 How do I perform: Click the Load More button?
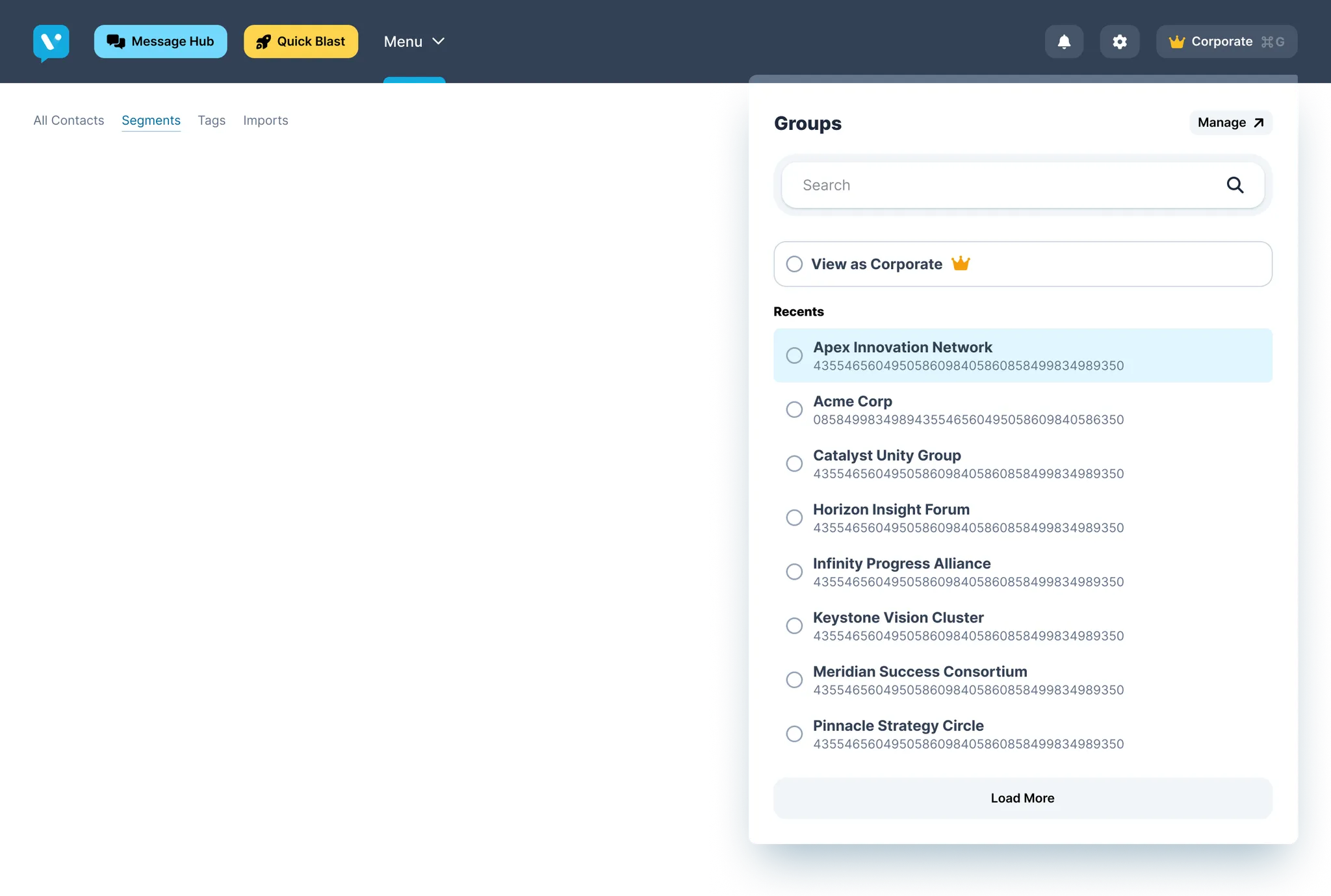[x=1022, y=798]
